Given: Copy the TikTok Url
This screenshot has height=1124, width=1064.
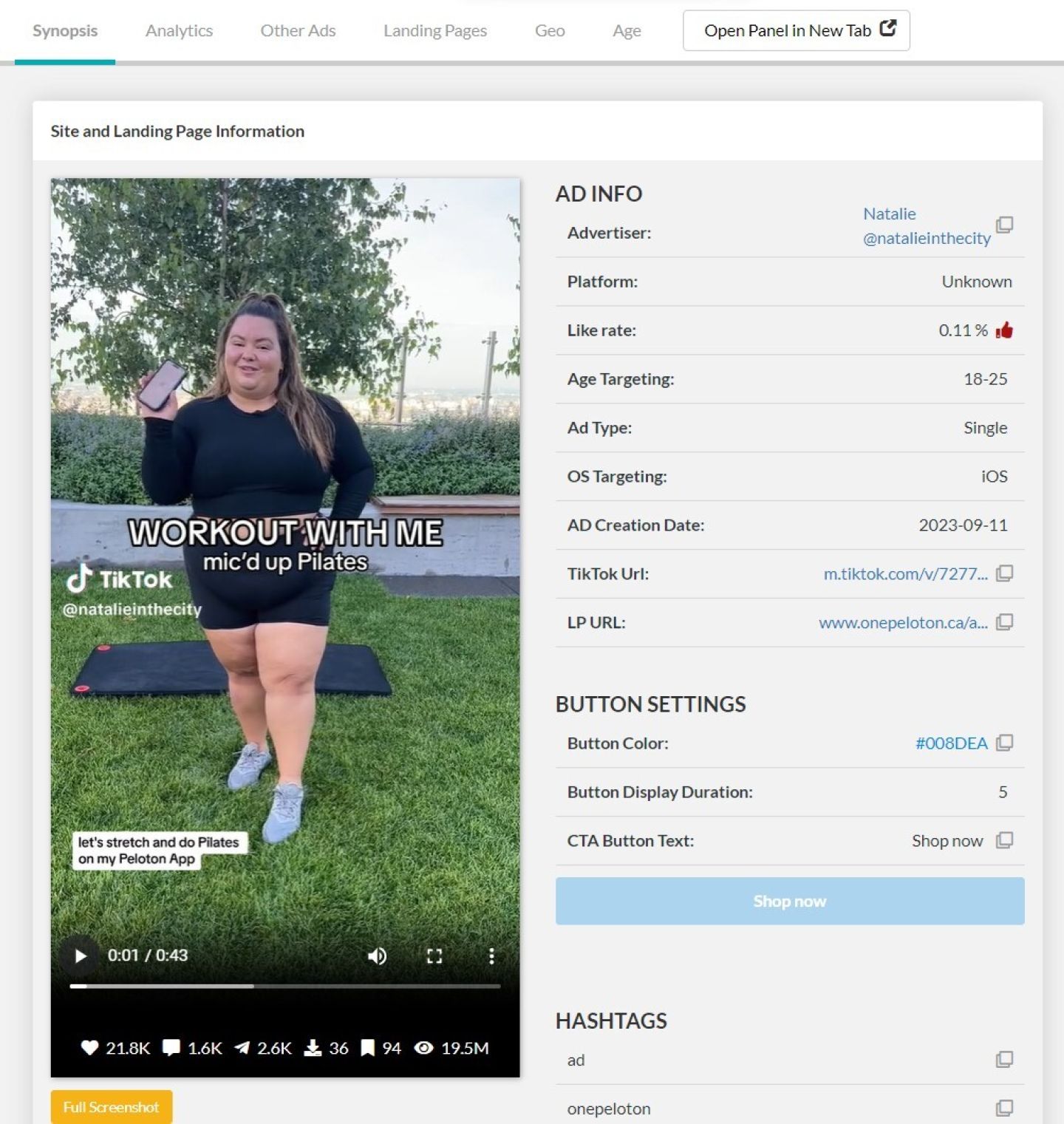Looking at the screenshot, I should coord(1003,573).
